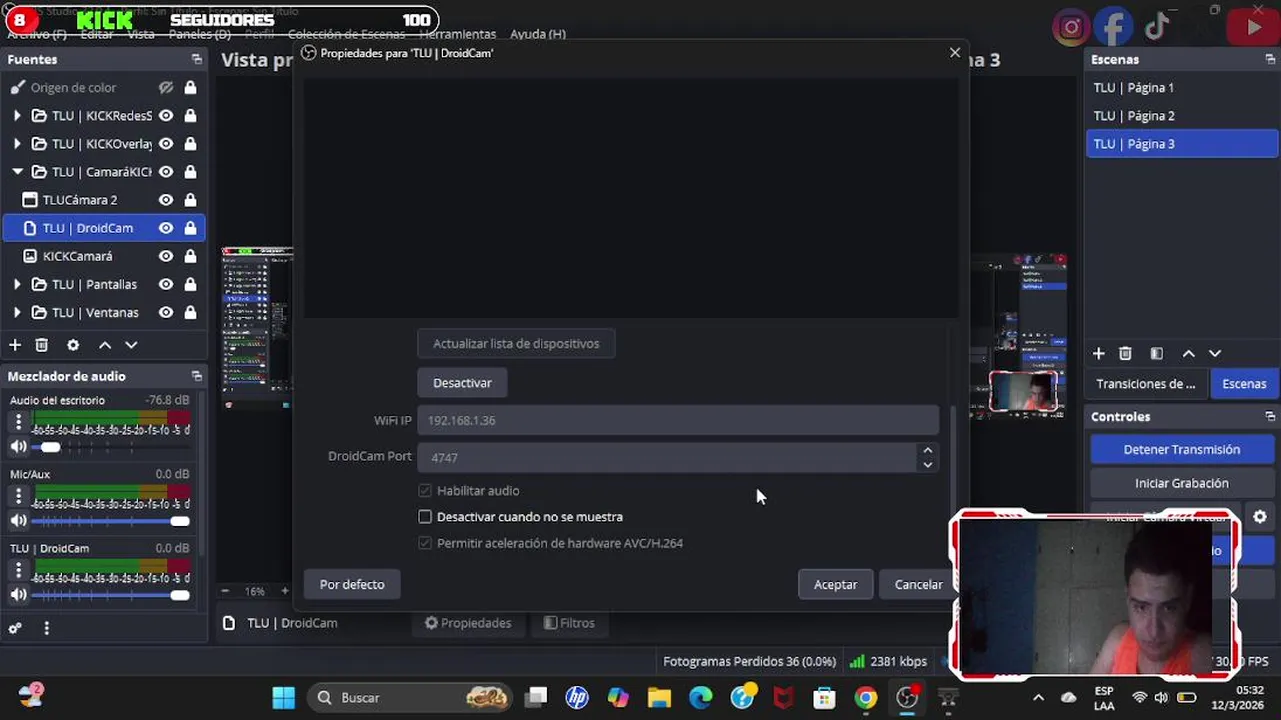Open Windows Start menu
Screen dimensions: 1281x720
tap(284, 698)
